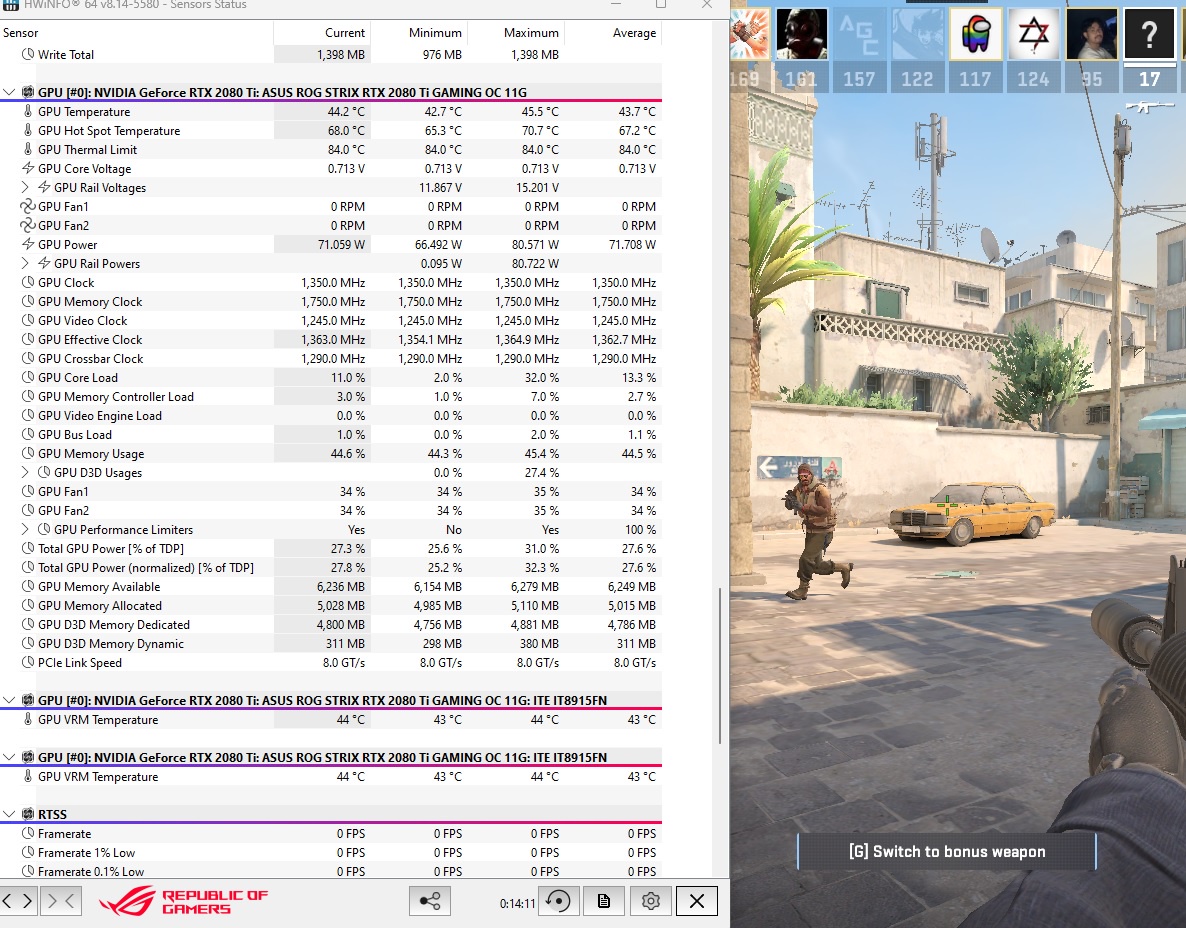
Task: Select the GPU Video Engine Load row
Action: (x=331, y=415)
